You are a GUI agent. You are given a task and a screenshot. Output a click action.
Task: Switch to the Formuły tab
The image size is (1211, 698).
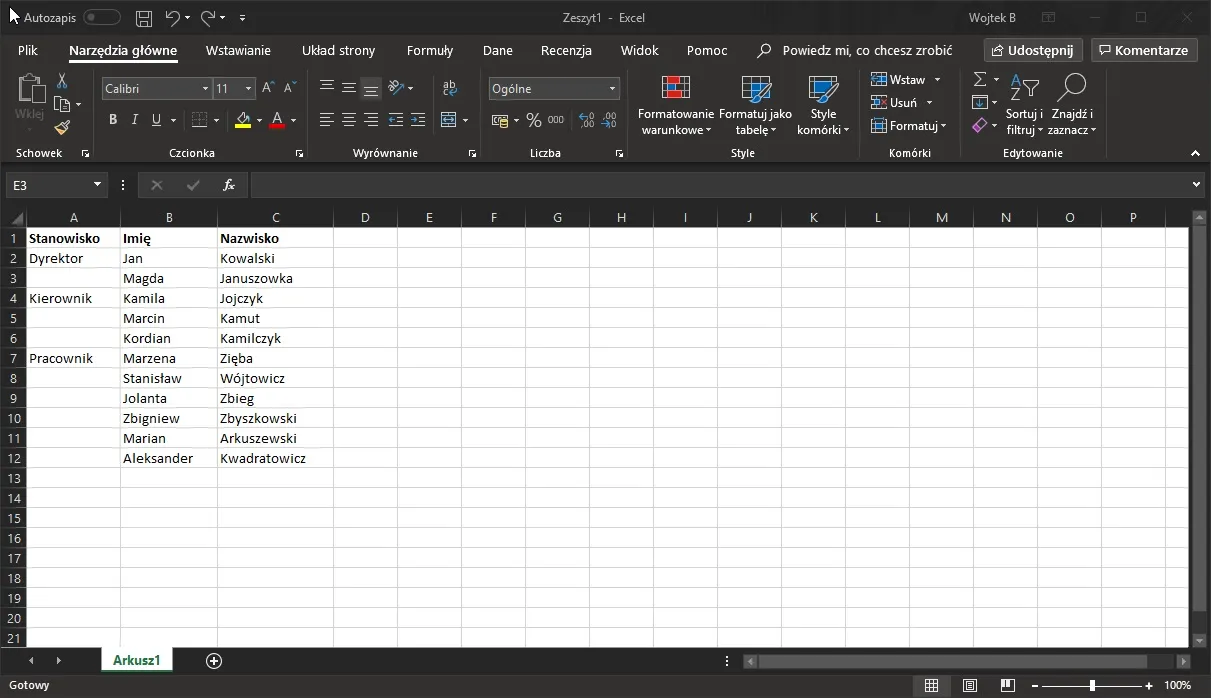(430, 50)
